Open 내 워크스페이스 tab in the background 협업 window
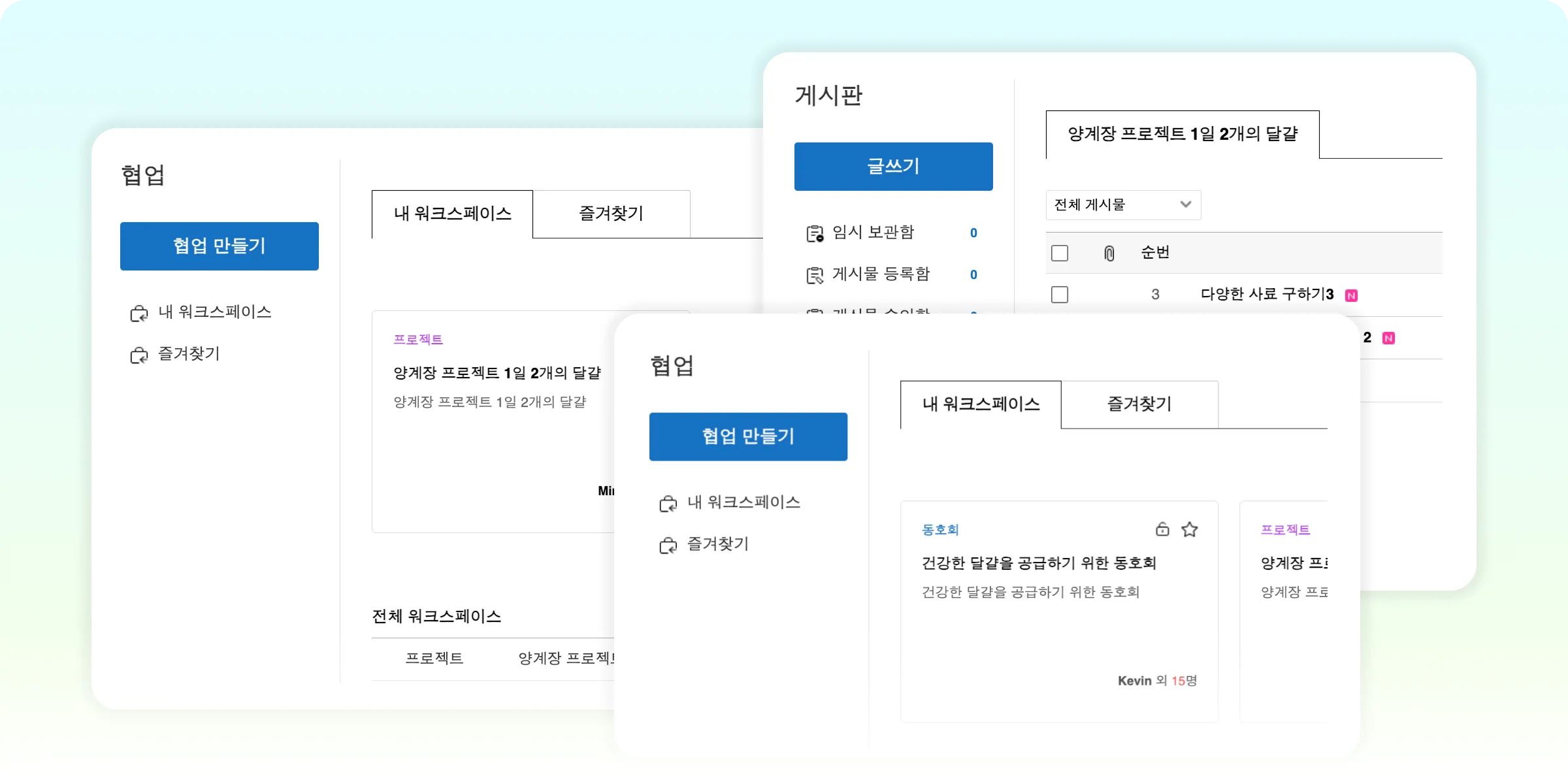 coord(452,214)
